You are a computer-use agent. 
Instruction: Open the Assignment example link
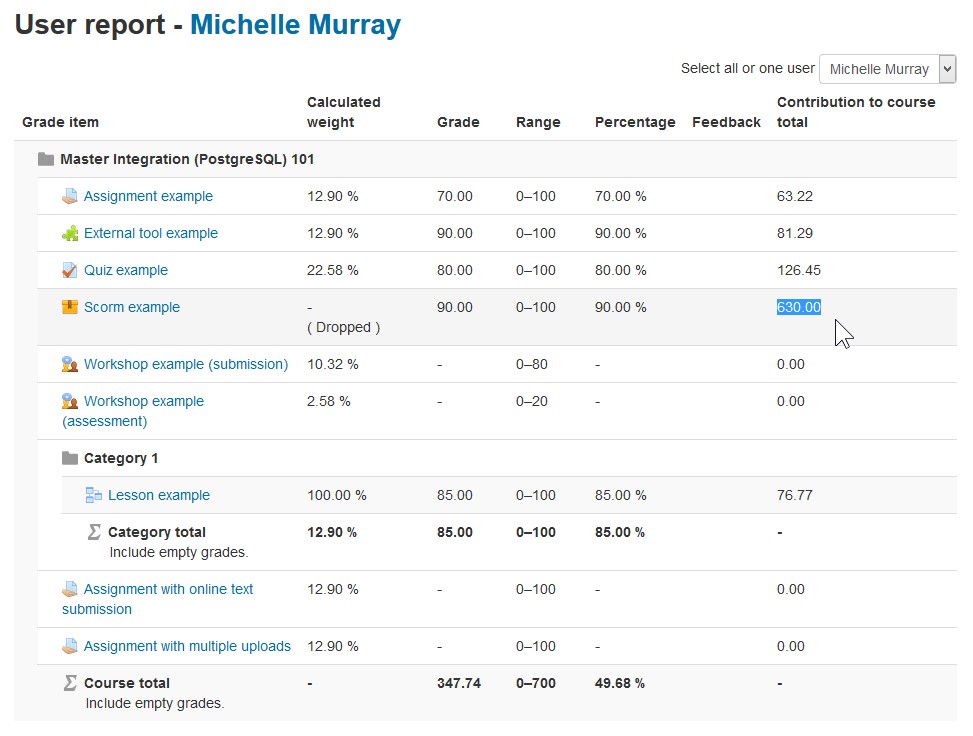tap(148, 196)
